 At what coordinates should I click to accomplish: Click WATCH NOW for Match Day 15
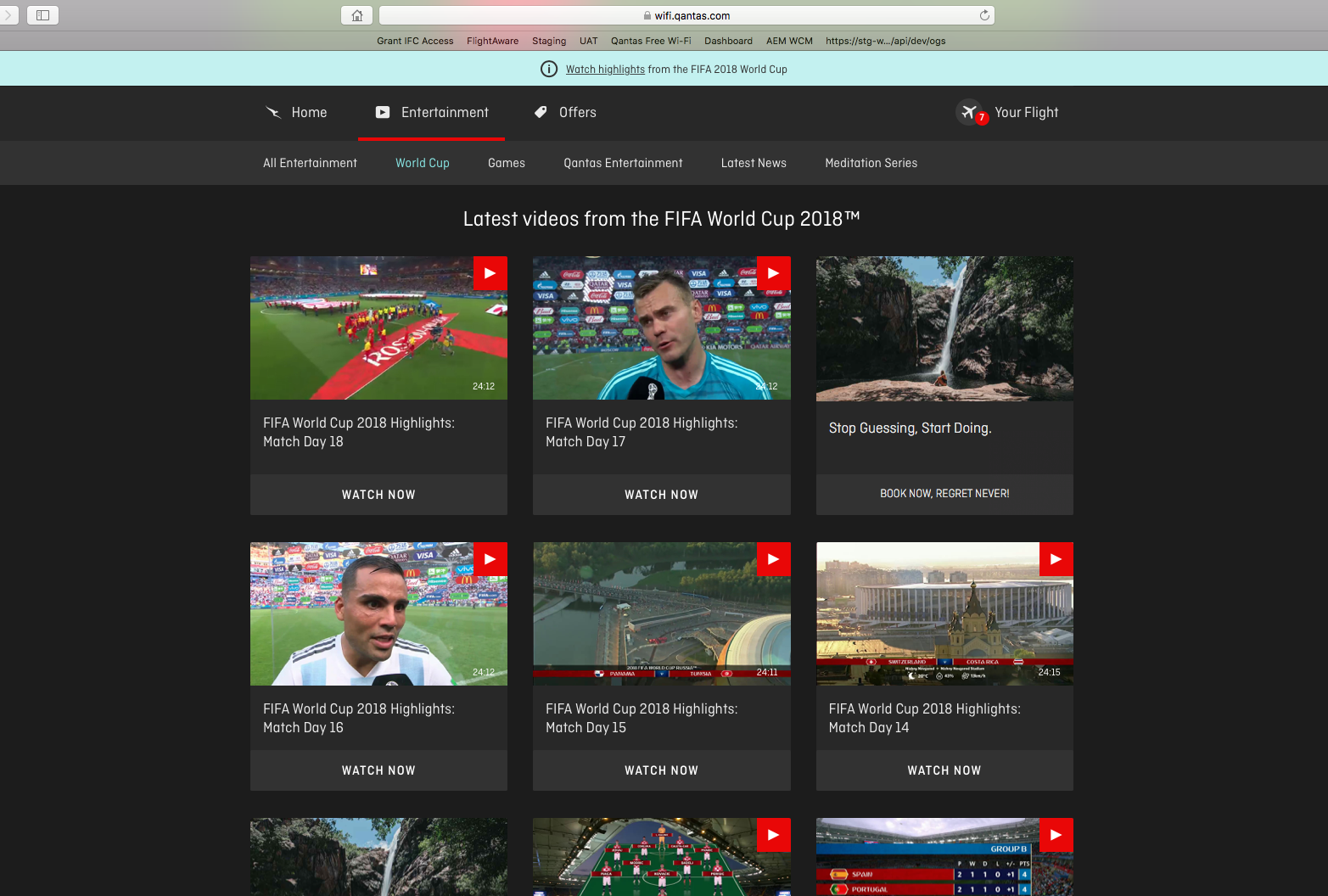[x=662, y=770]
